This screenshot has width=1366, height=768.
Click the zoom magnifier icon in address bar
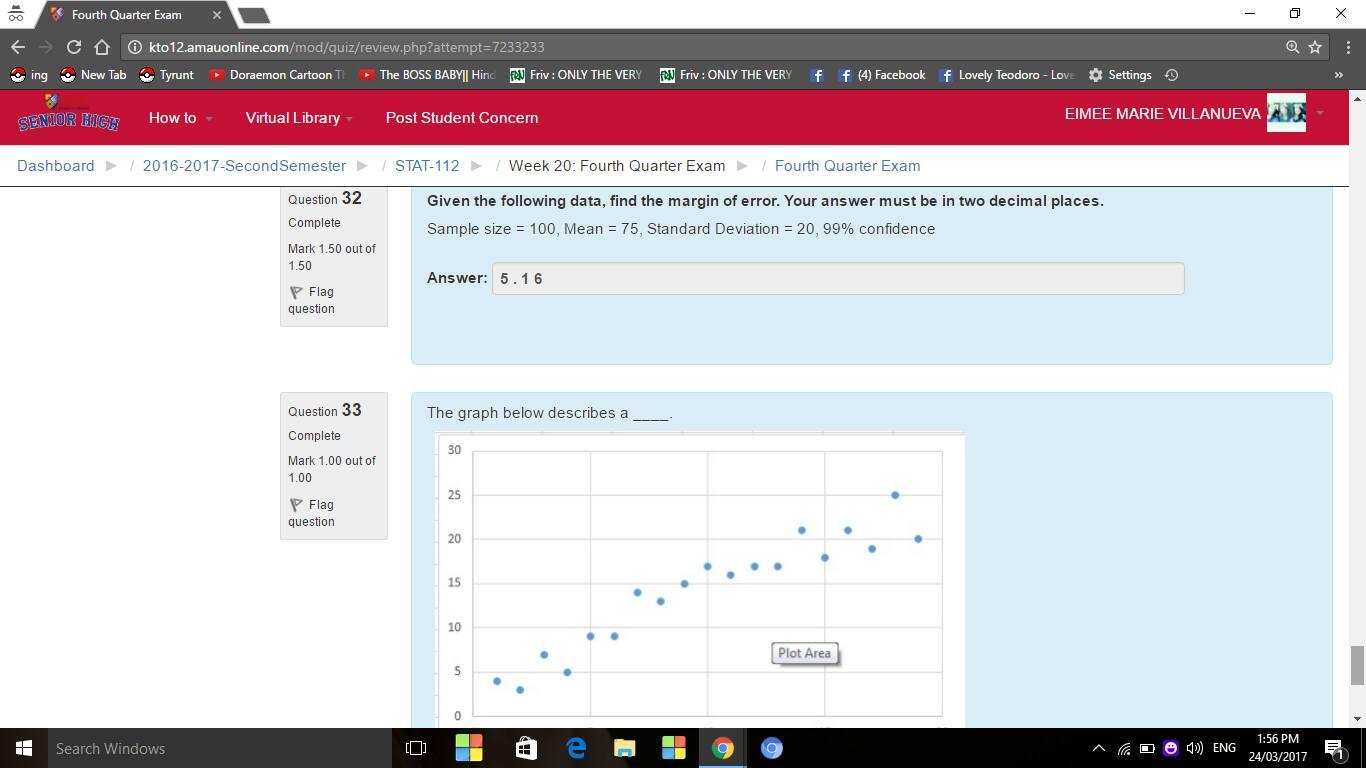(x=1292, y=47)
